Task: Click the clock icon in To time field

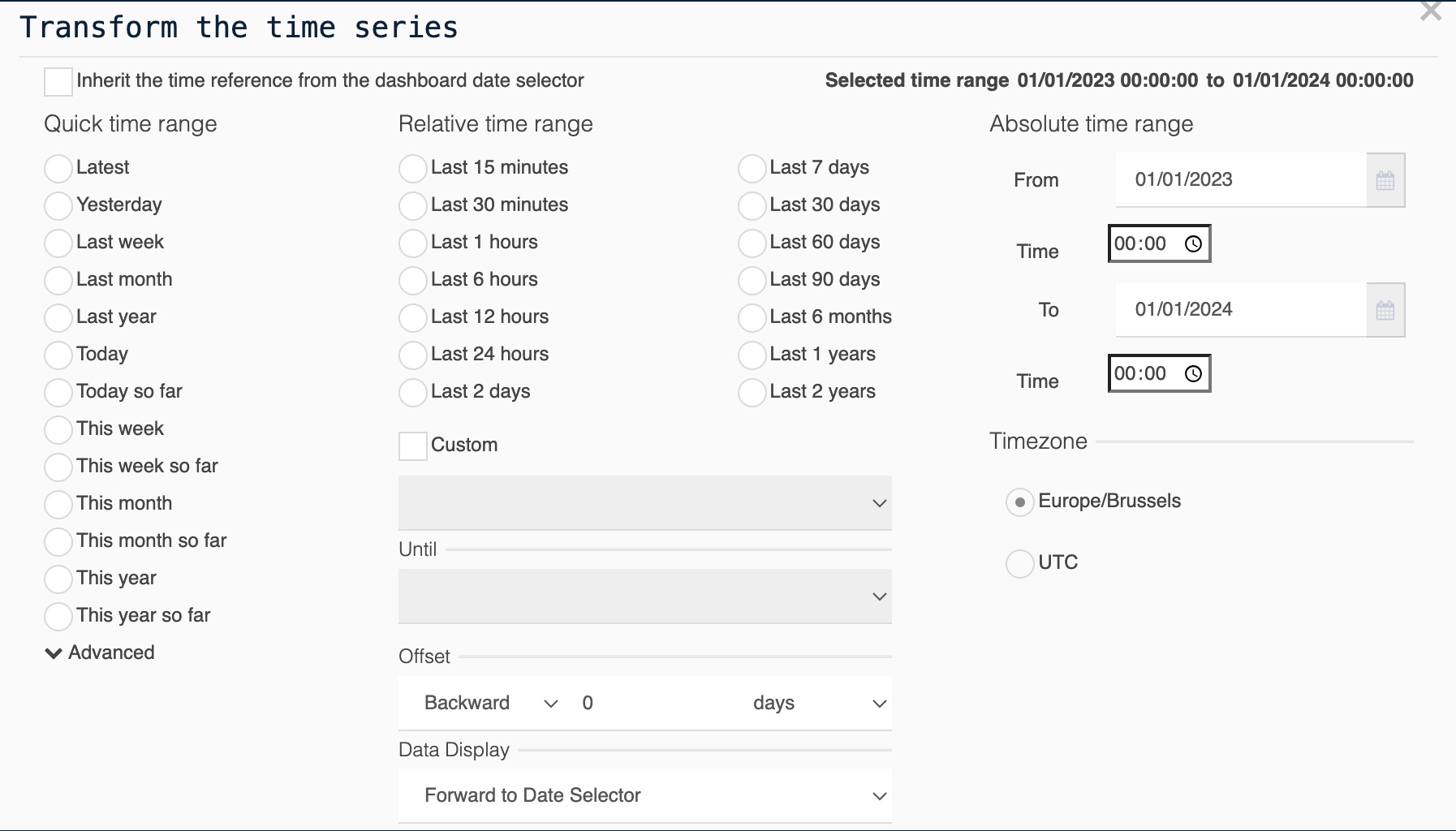Action: click(x=1193, y=374)
